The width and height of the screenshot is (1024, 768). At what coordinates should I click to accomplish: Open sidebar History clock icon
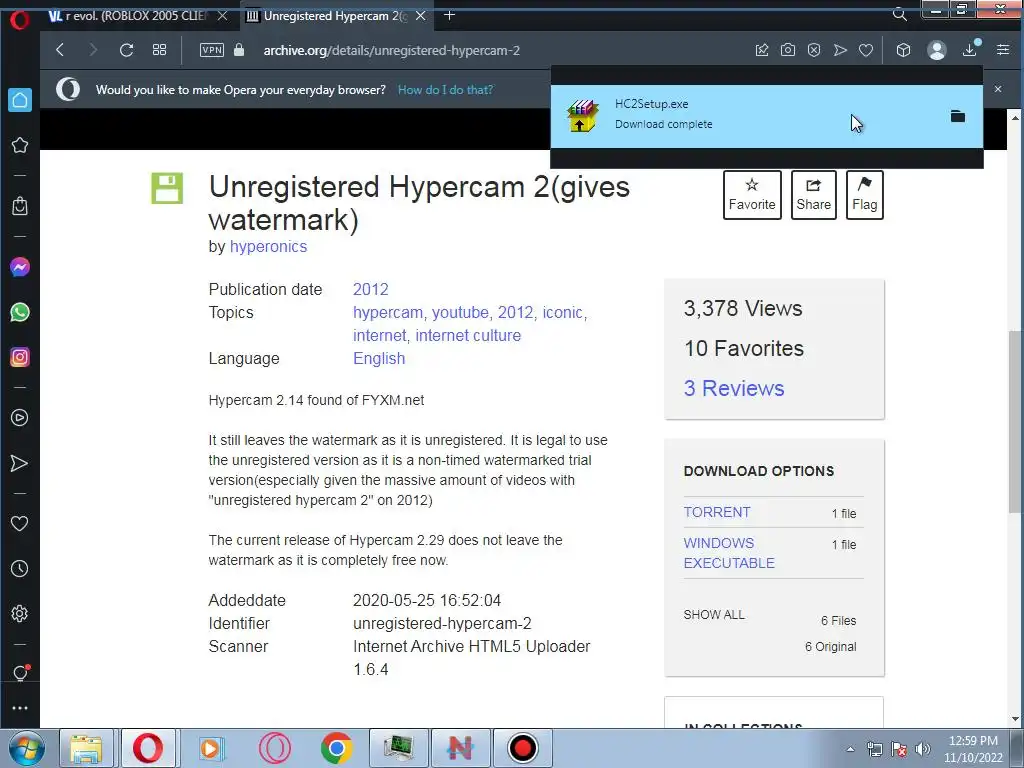click(x=20, y=569)
